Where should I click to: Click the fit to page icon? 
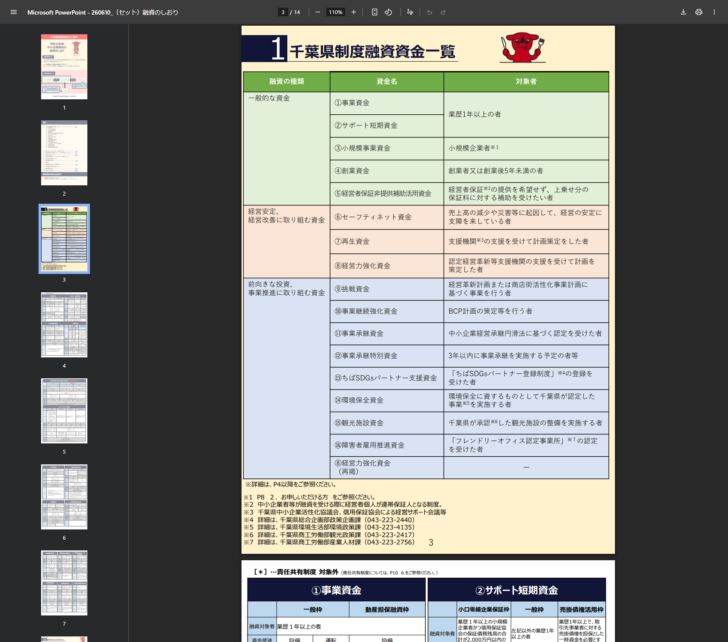tap(375, 12)
